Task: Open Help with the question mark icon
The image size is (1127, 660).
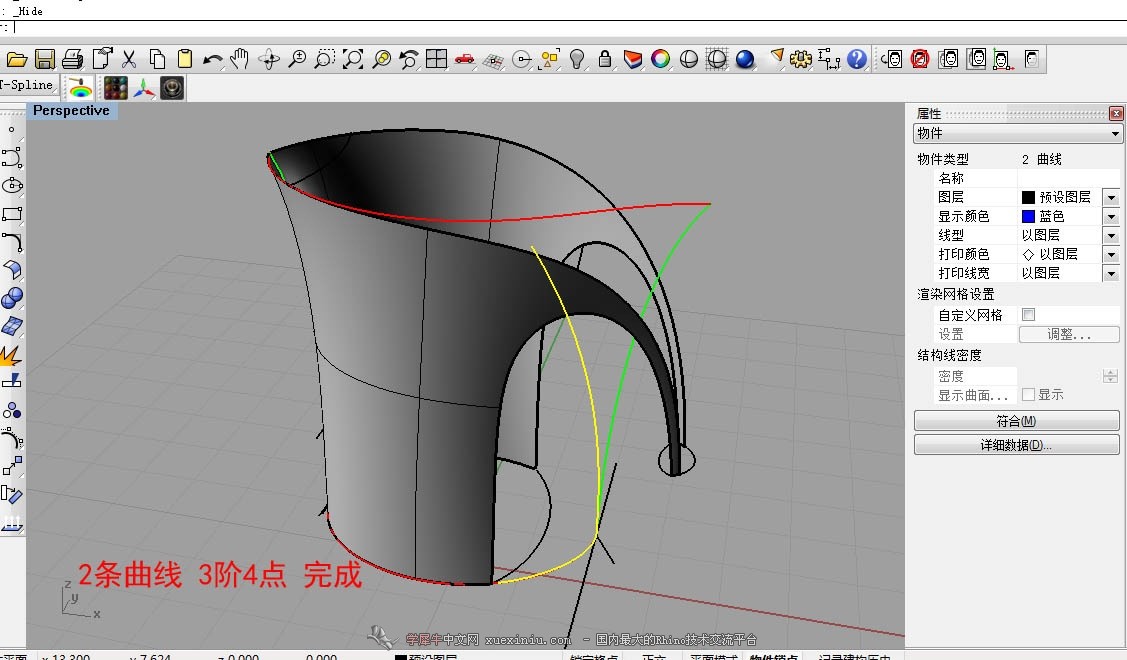Action: [x=857, y=59]
